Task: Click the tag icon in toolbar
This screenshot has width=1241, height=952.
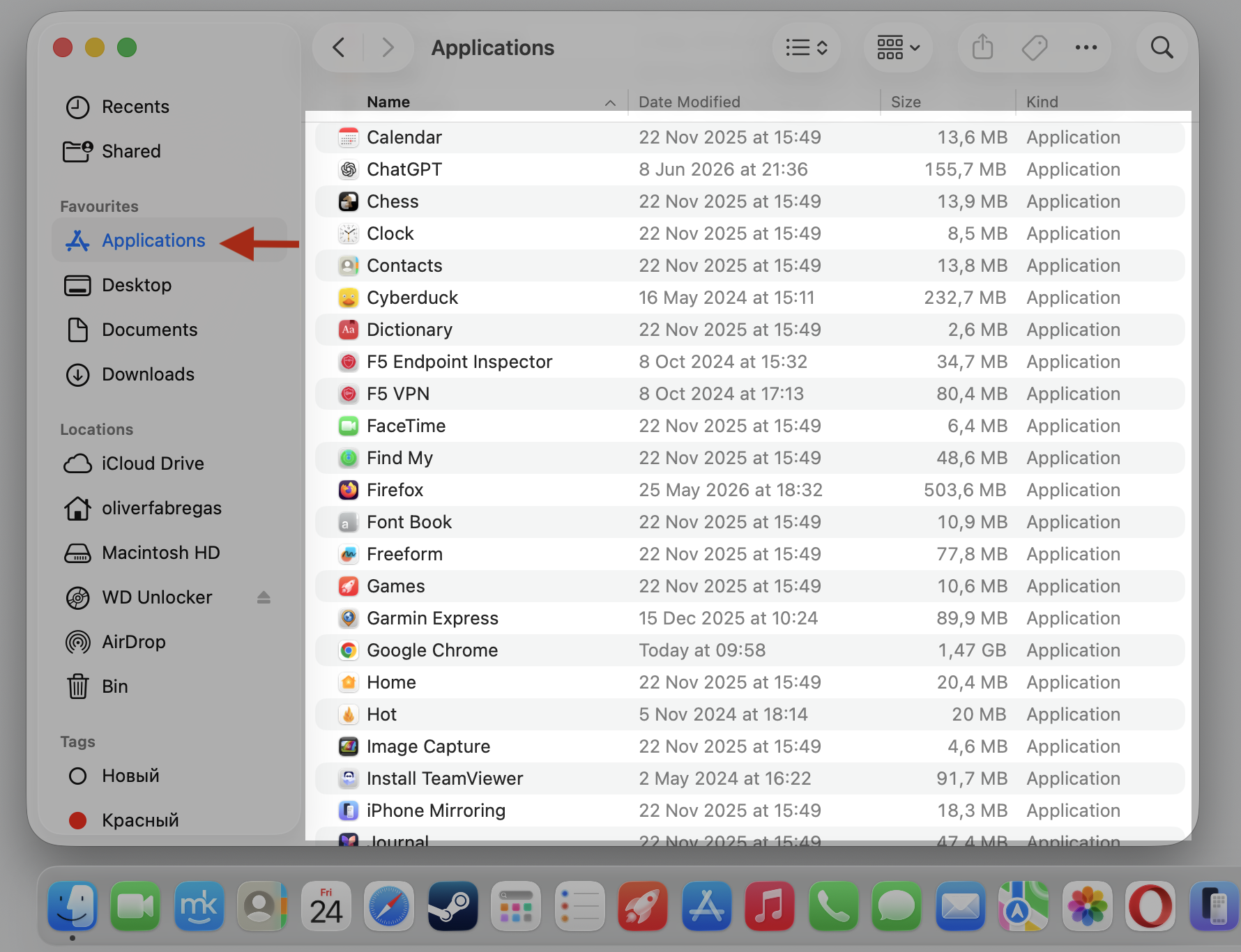Action: click(x=1035, y=47)
